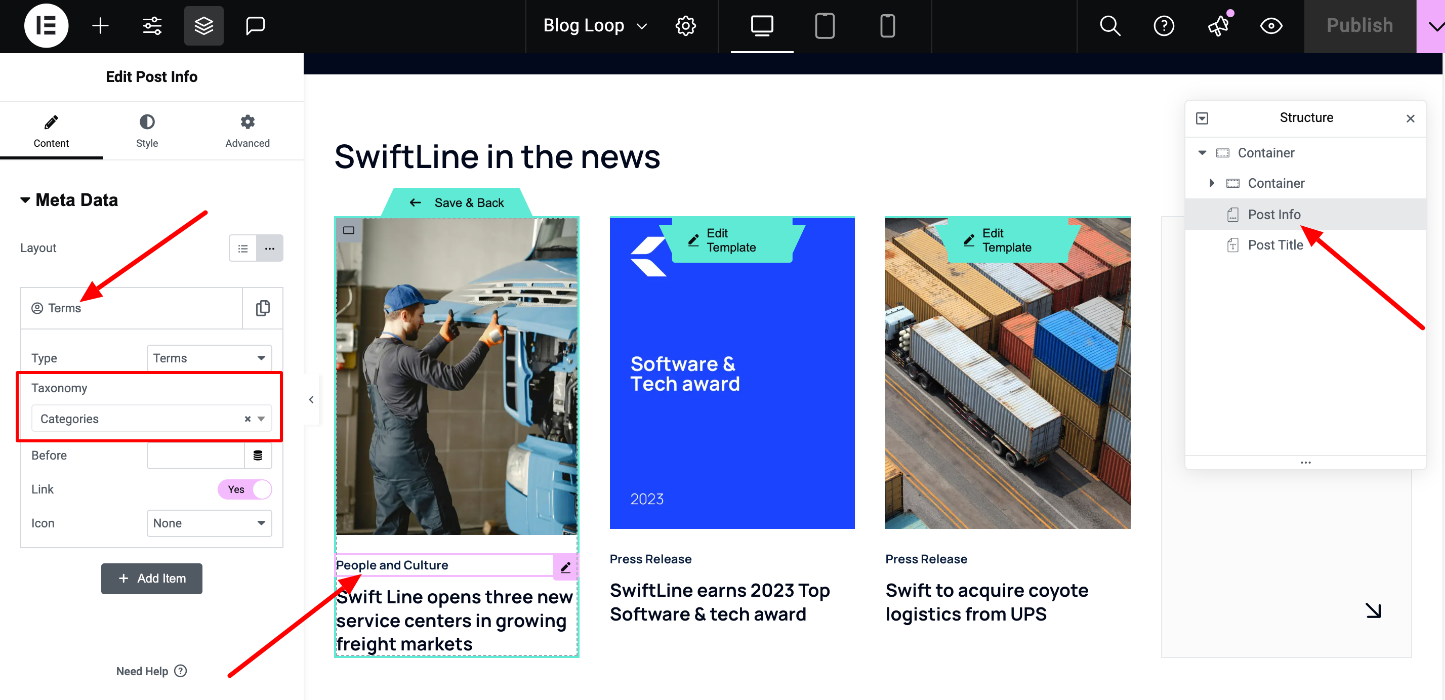Select container handle on first post
This screenshot has height=700, width=1445.
click(x=348, y=230)
